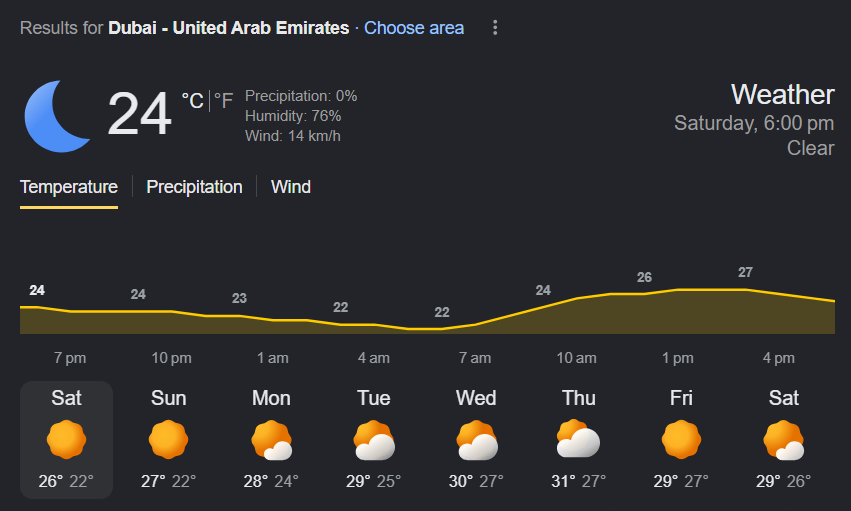Click the crescent moon weather icon
The width and height of the screenshot is (851, 511).
click(58, 116)
